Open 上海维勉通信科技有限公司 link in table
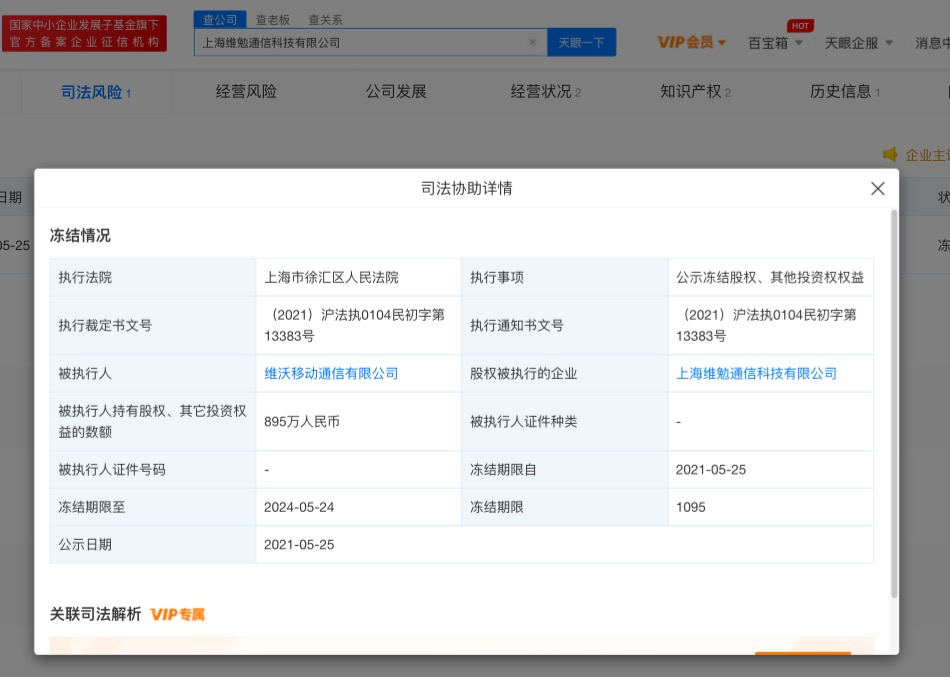 [756, 373]
